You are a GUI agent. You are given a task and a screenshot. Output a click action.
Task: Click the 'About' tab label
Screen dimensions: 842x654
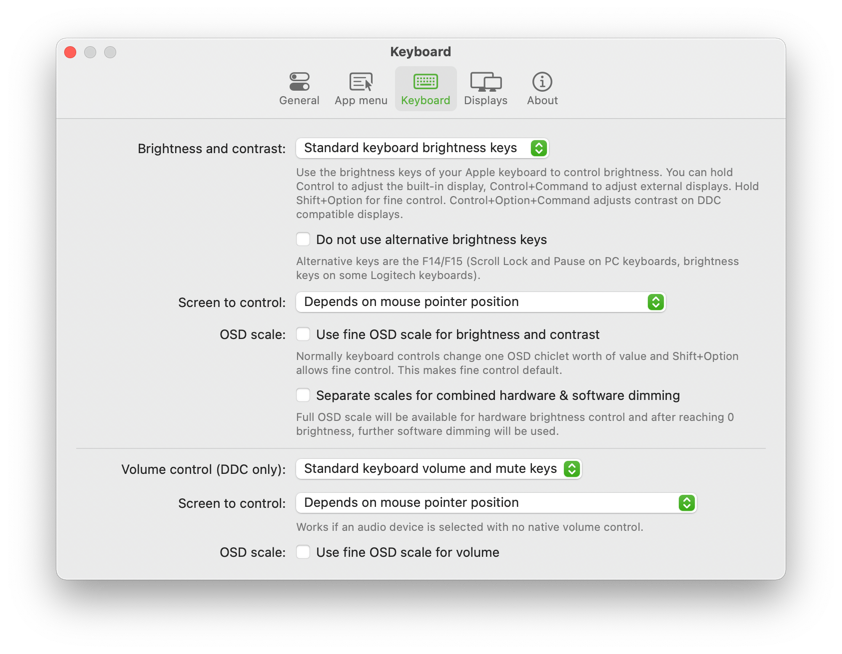[x=542, y=101]
